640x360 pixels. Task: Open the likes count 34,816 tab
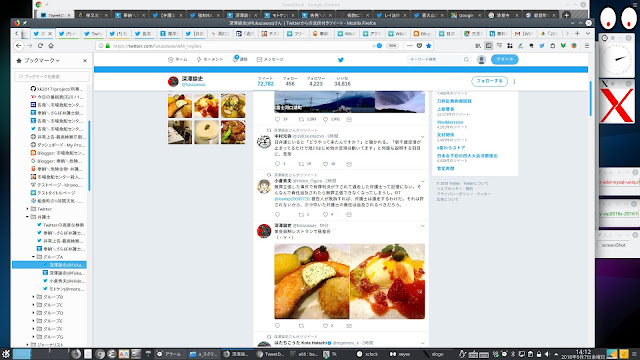pyautogui.click(x=342, y=81)
